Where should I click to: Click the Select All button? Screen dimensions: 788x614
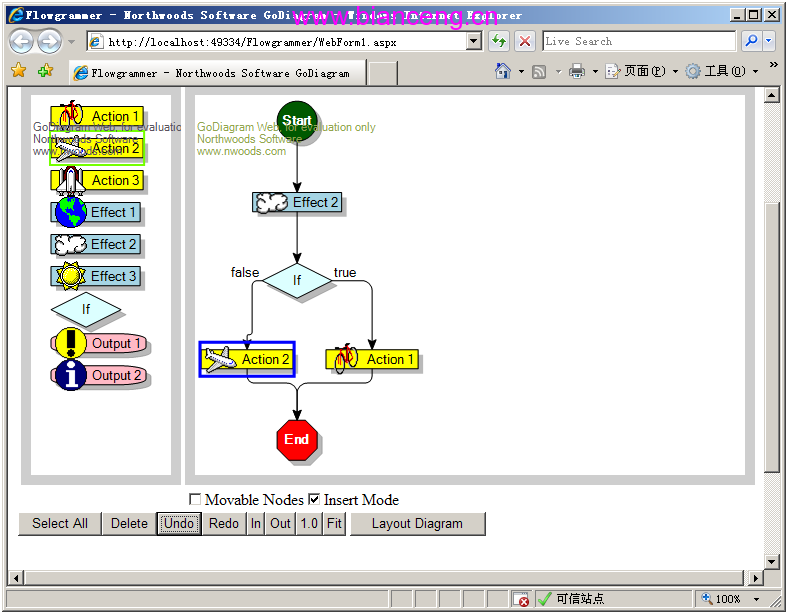pyautogui.click(x=60, y=524)
